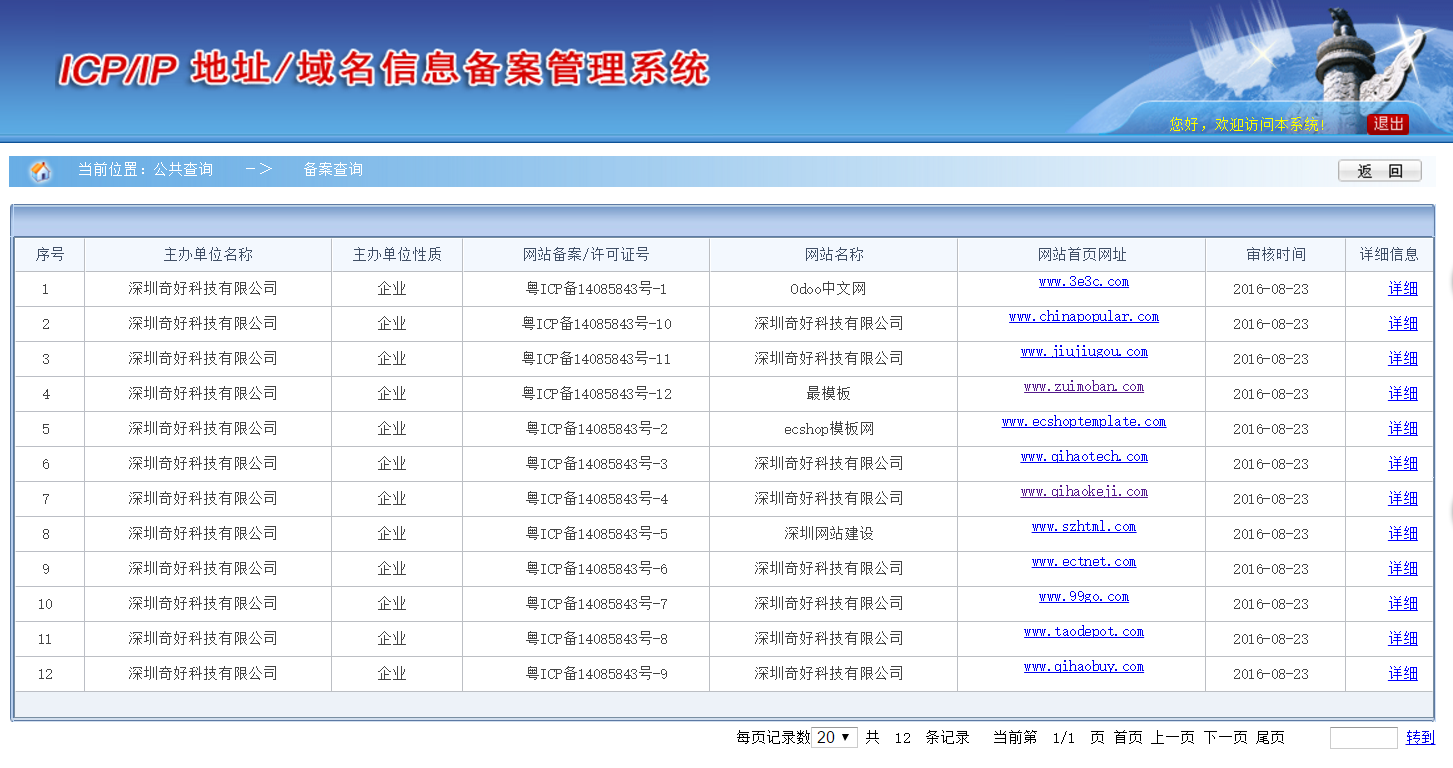Go to 下一页 next page

click(x=1225, y=737)
